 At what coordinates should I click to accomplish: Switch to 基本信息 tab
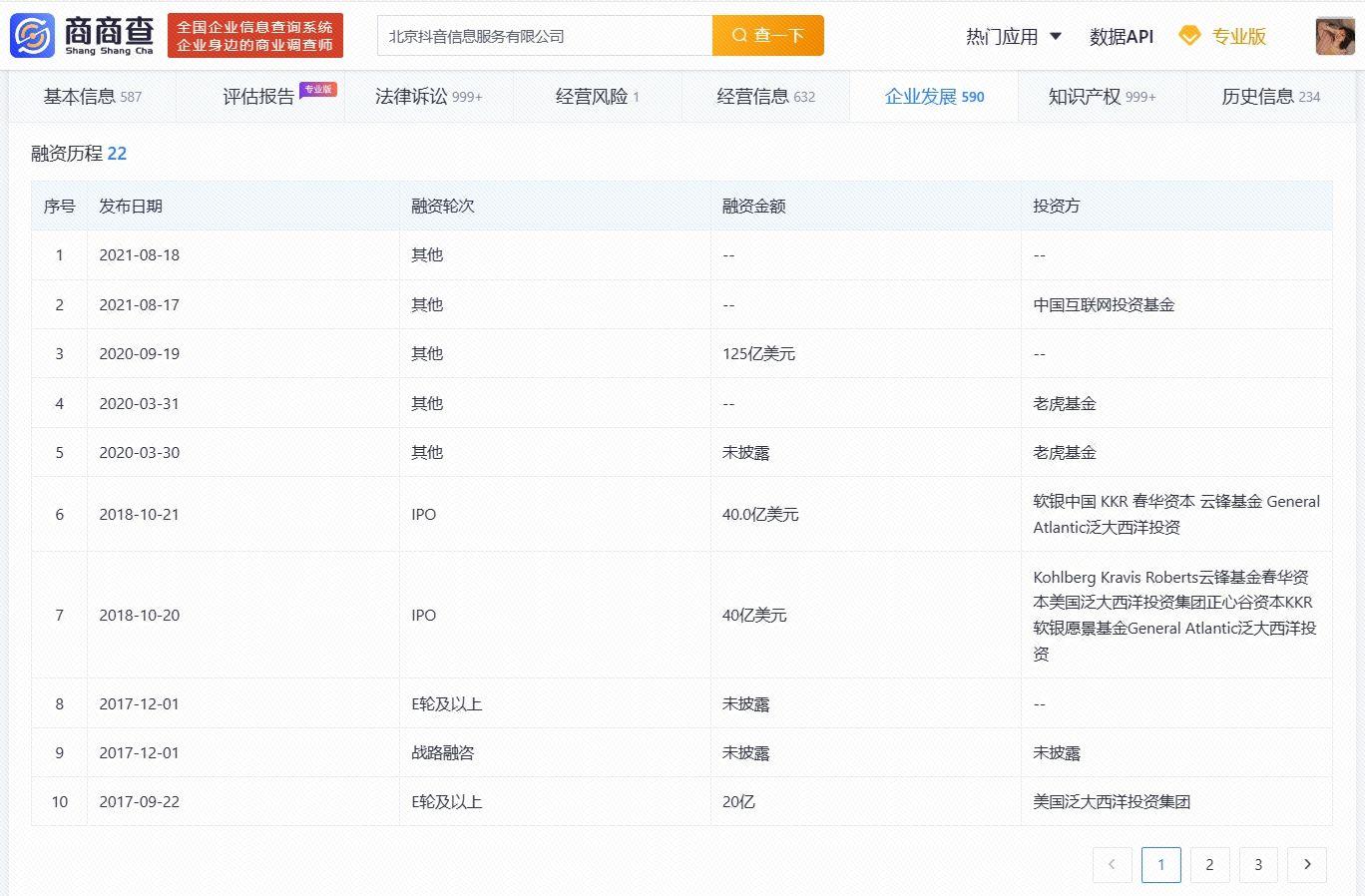coord(80,95)
